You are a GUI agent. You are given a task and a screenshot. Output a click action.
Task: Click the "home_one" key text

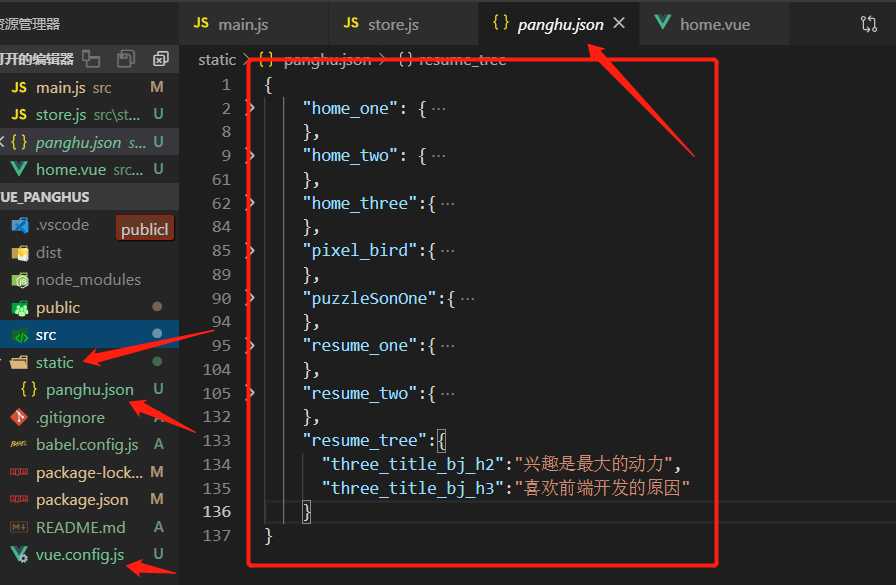(x=350, y=109)
